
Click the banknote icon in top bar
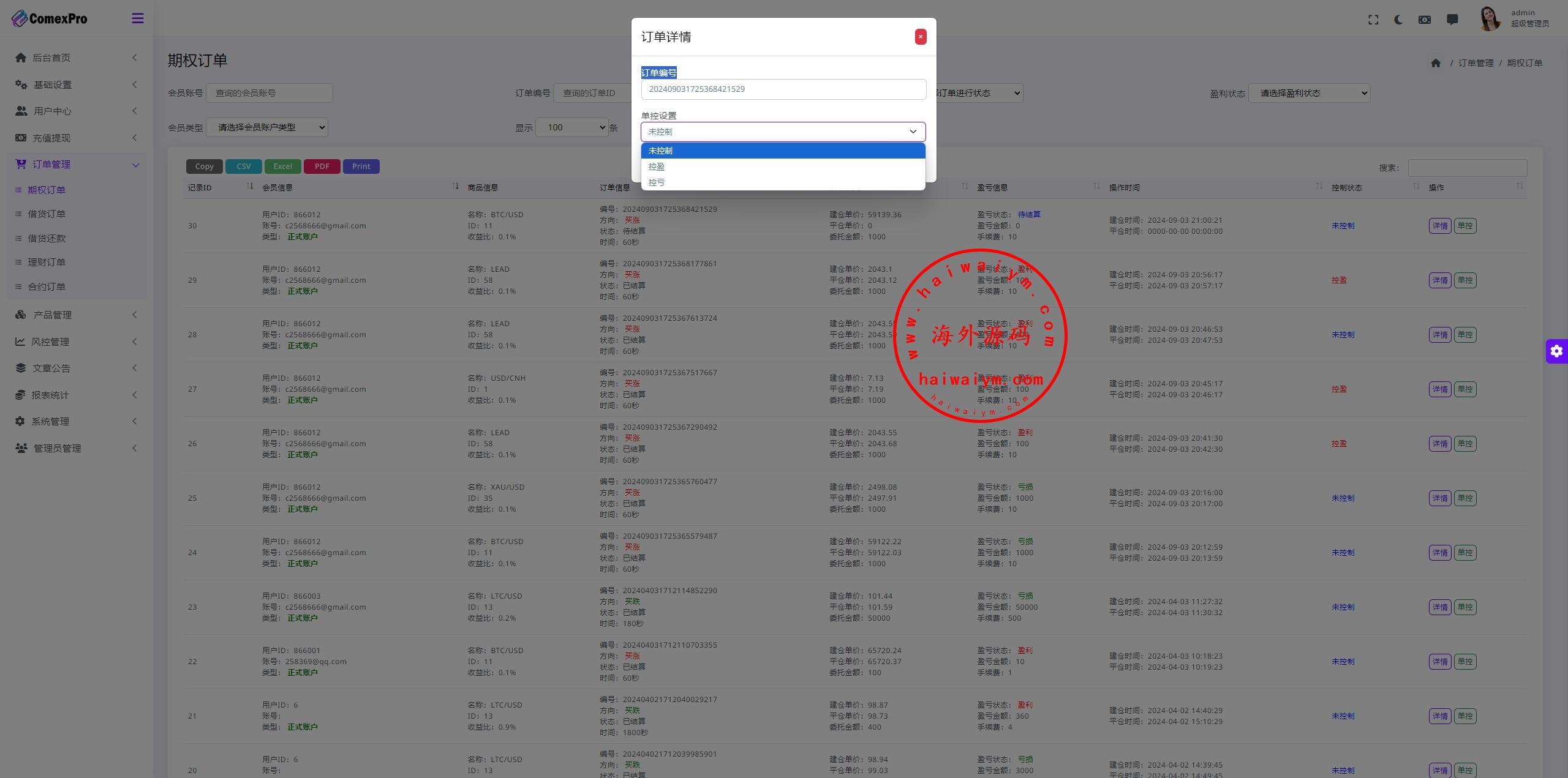pyautogui.click(x=1425, y=20)
